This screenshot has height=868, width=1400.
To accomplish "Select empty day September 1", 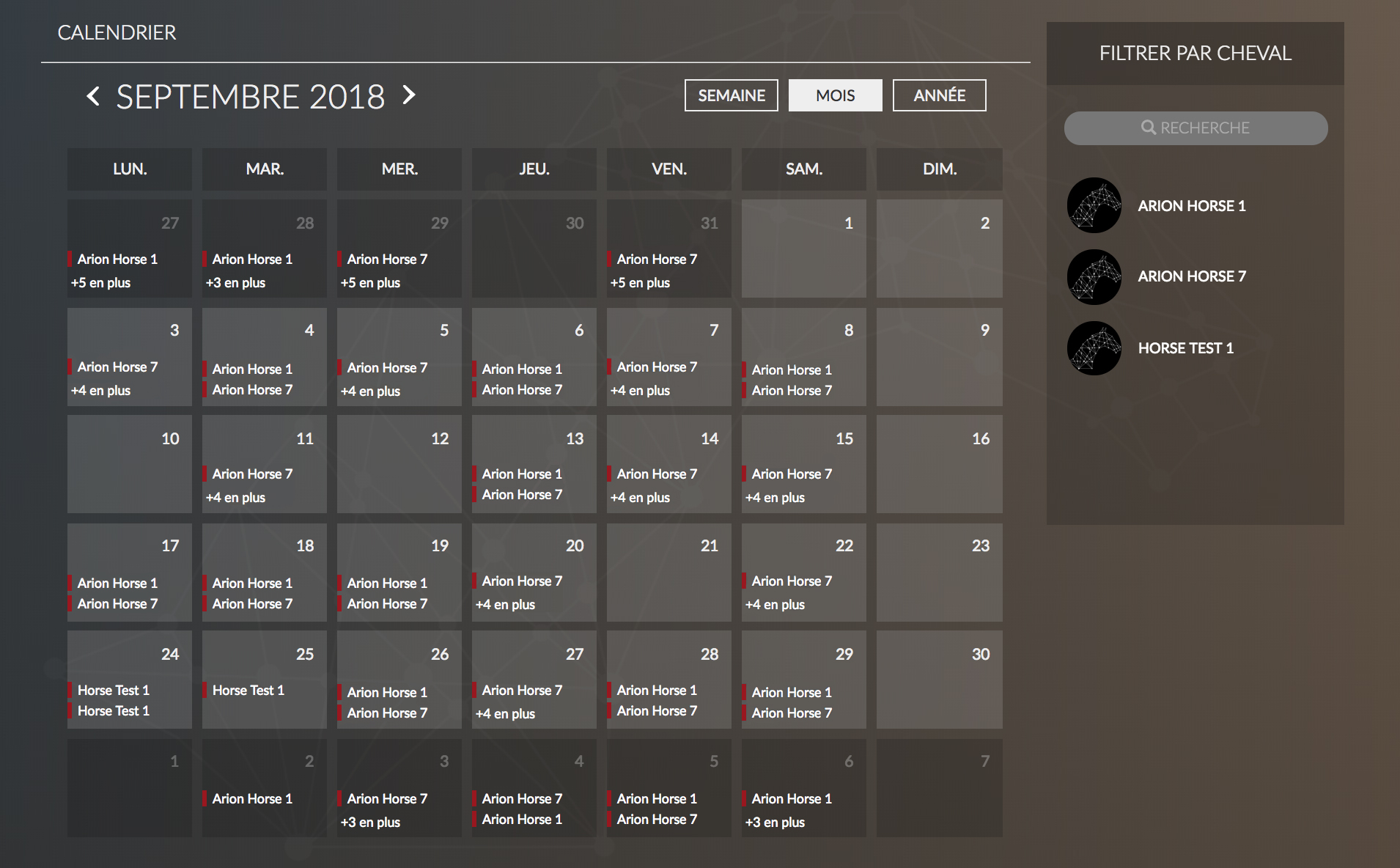I will click(804, 249).
